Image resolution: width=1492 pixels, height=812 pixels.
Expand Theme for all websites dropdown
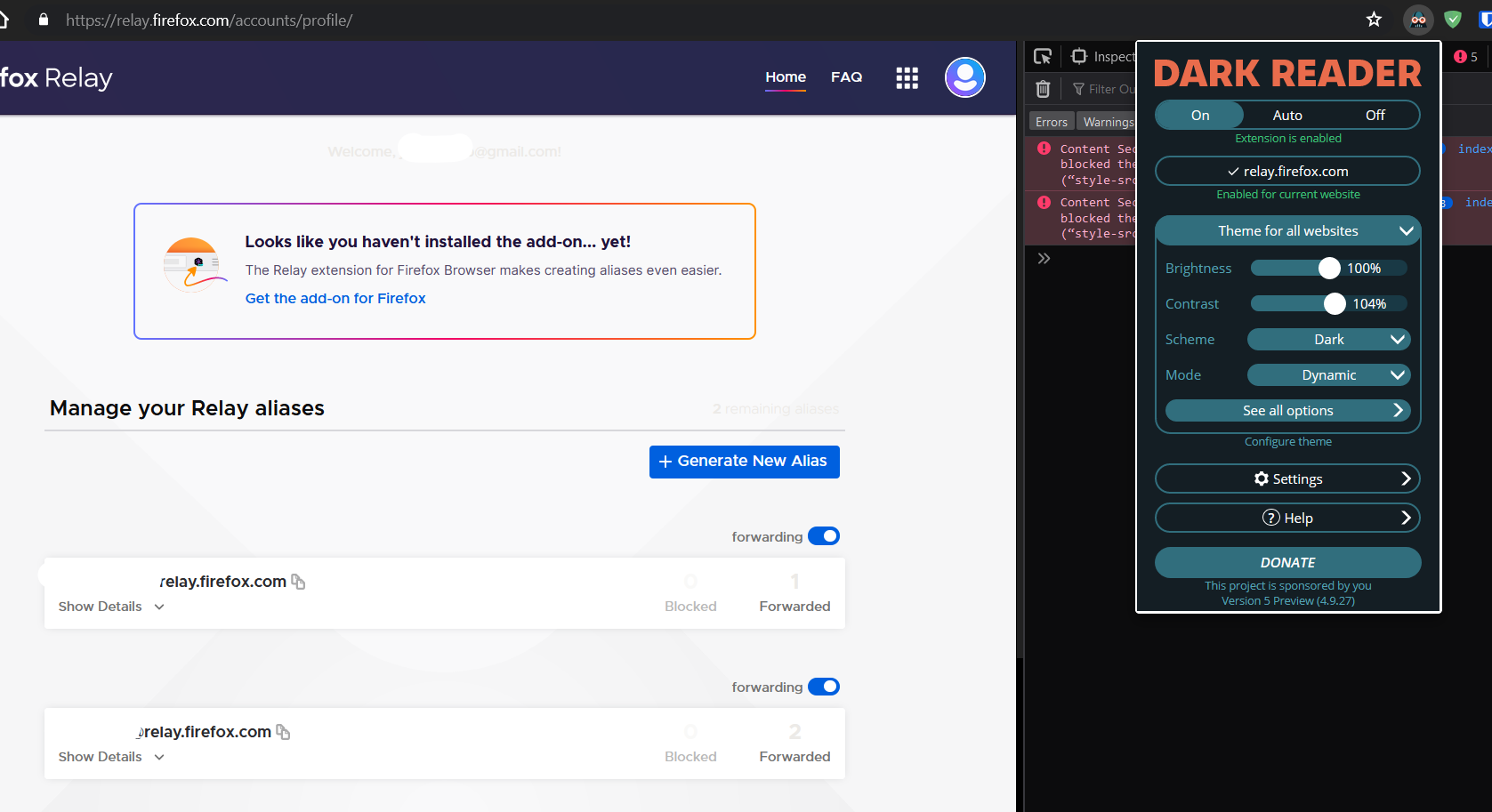(x=1287, y=231)
